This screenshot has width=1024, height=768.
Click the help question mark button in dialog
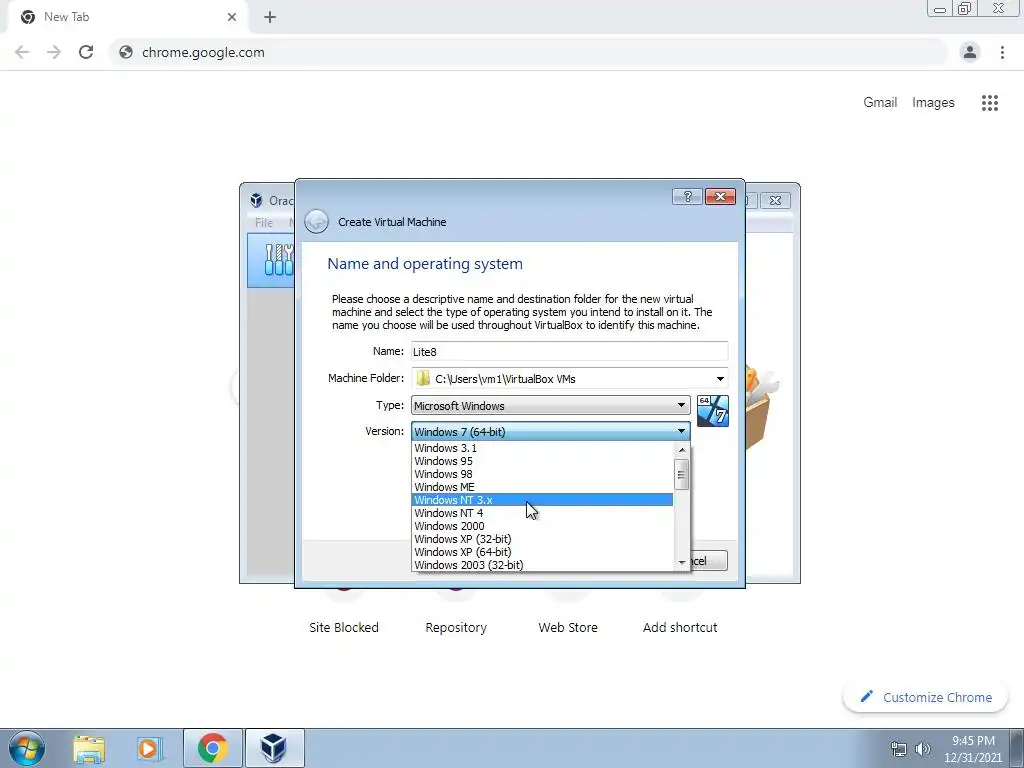point(687,197)
